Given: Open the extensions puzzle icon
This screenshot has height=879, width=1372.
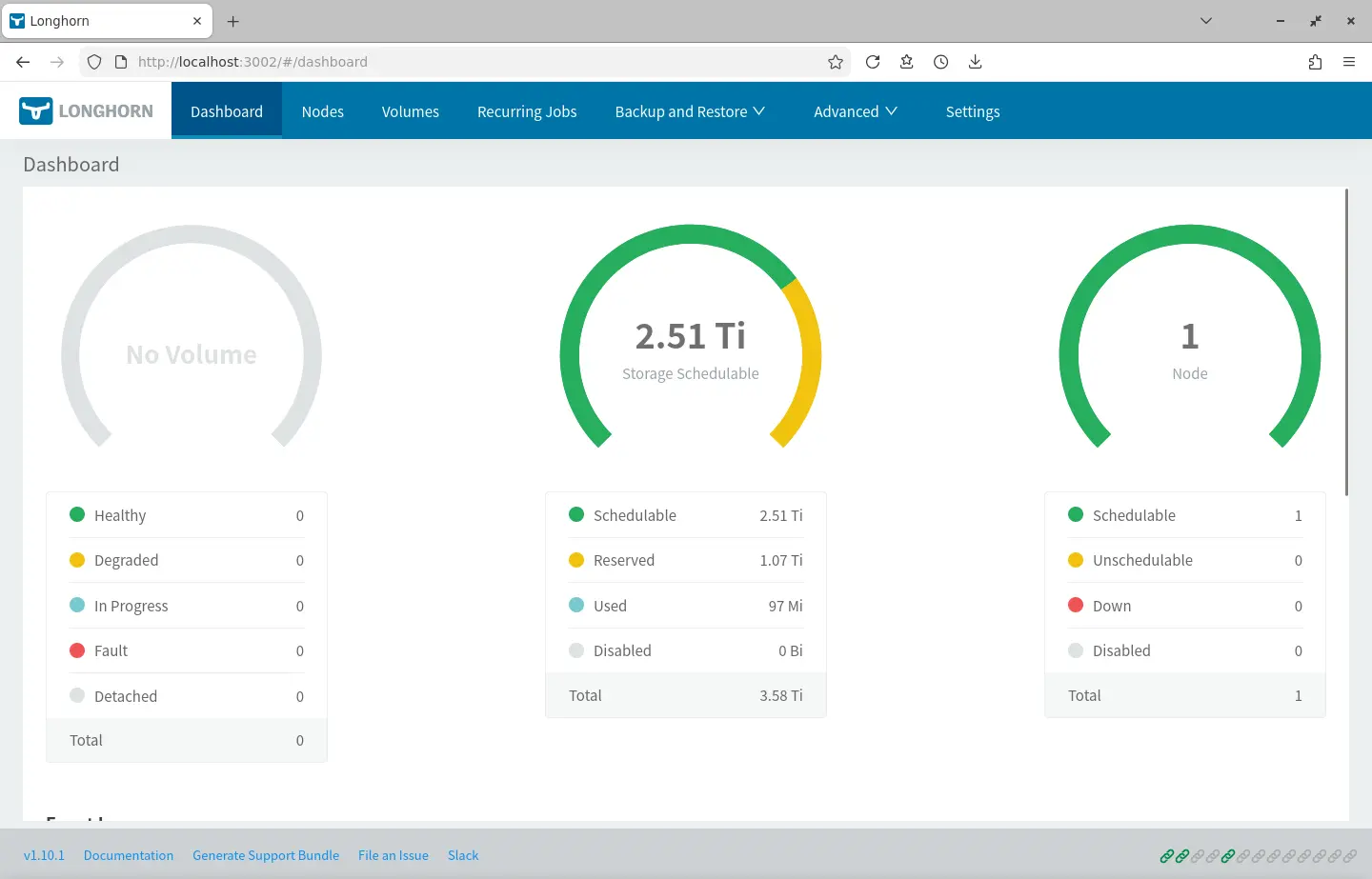Looking at the screenshot, I should [1315, 62].
